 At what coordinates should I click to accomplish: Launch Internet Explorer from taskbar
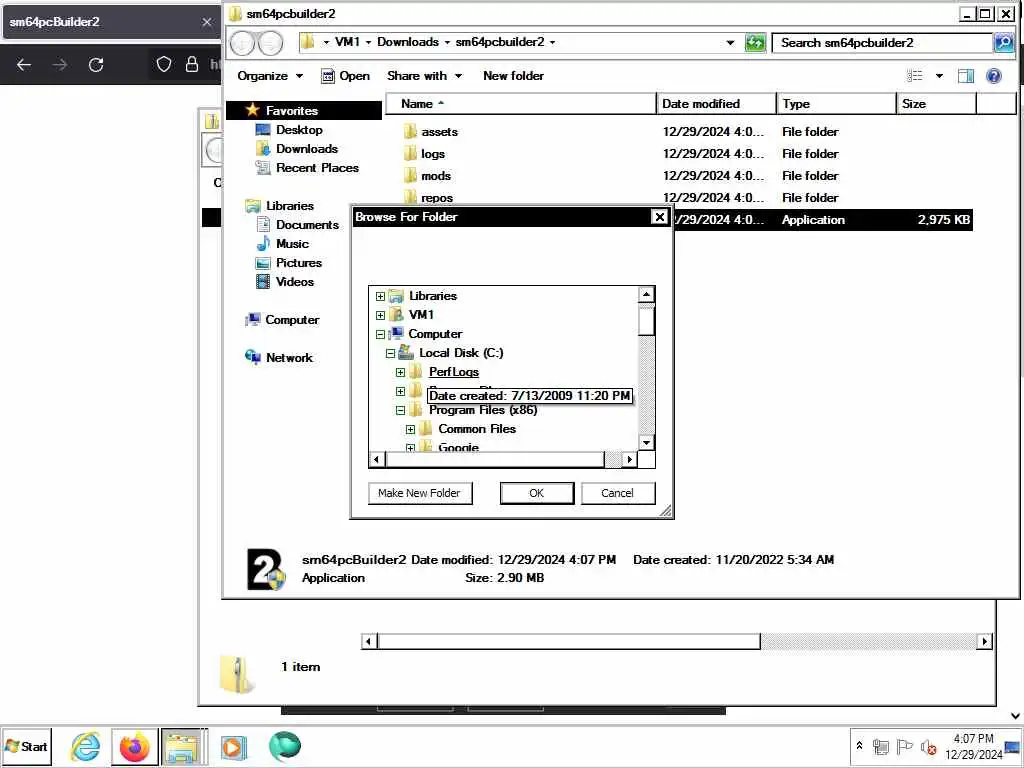click(86, 746)
